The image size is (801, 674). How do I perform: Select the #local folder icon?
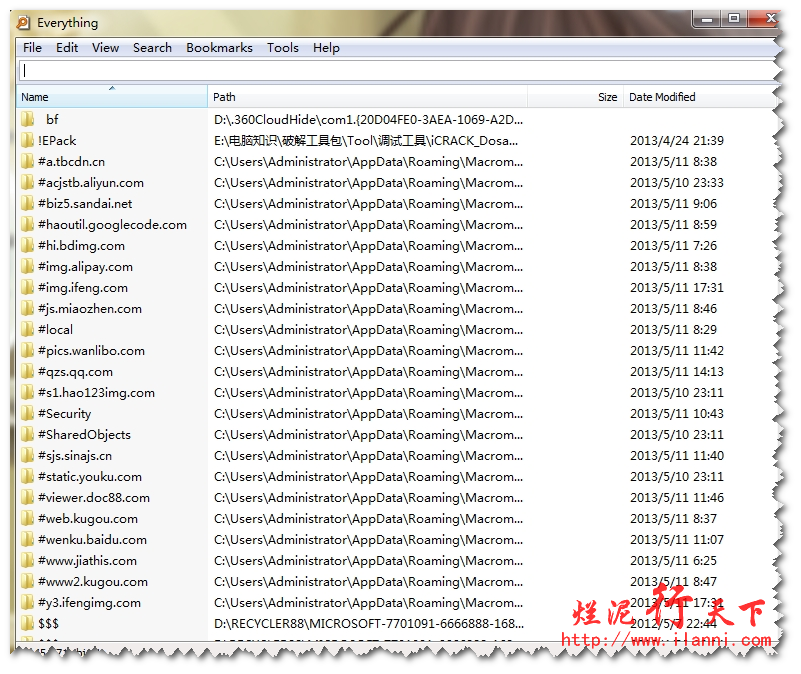click(28, 330)
